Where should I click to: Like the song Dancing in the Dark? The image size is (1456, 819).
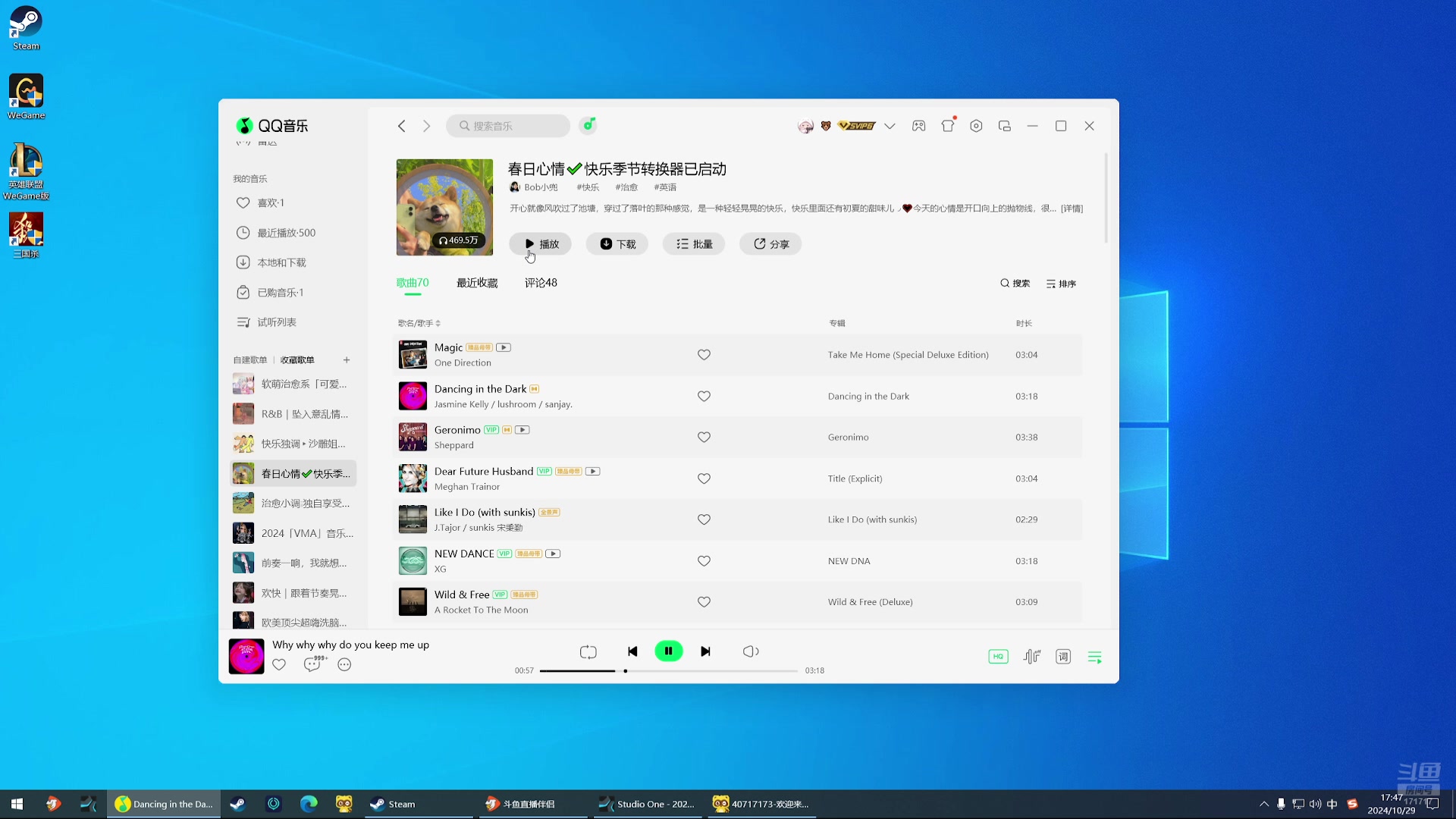(704, 397)
